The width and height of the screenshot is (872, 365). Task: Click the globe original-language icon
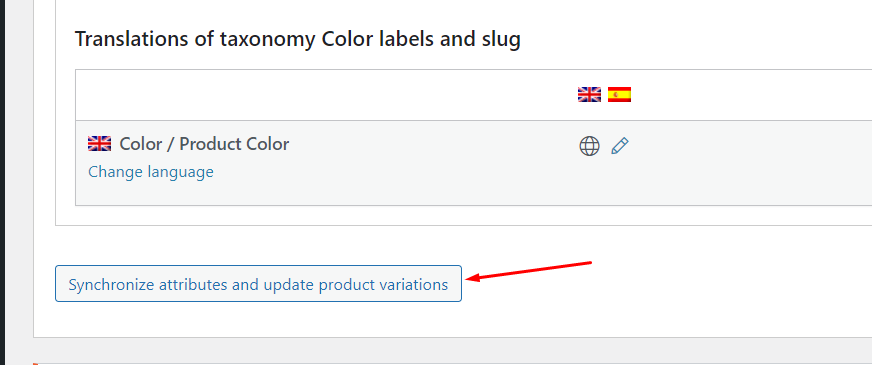(589, 146)
